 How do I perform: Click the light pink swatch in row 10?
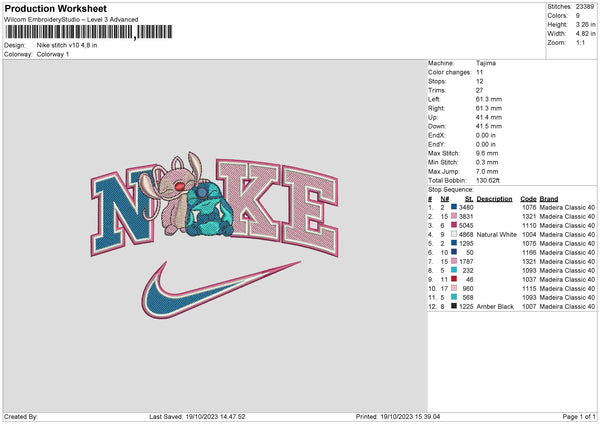pos(454,288)
